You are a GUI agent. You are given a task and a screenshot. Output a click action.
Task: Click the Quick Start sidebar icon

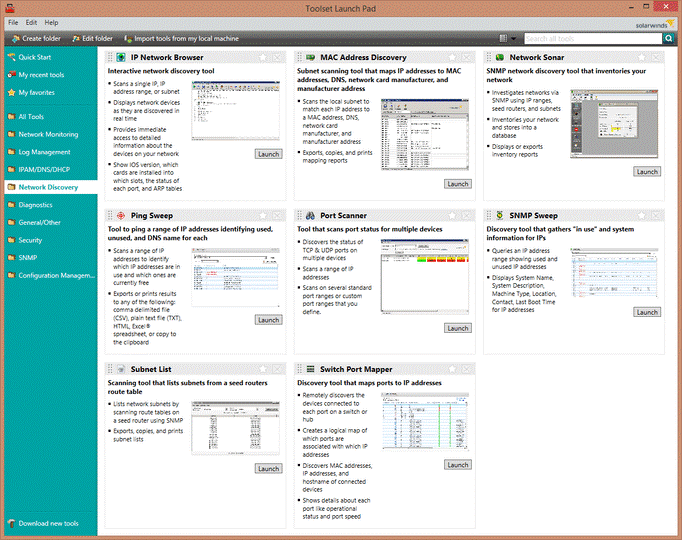[x=11, y=57]
